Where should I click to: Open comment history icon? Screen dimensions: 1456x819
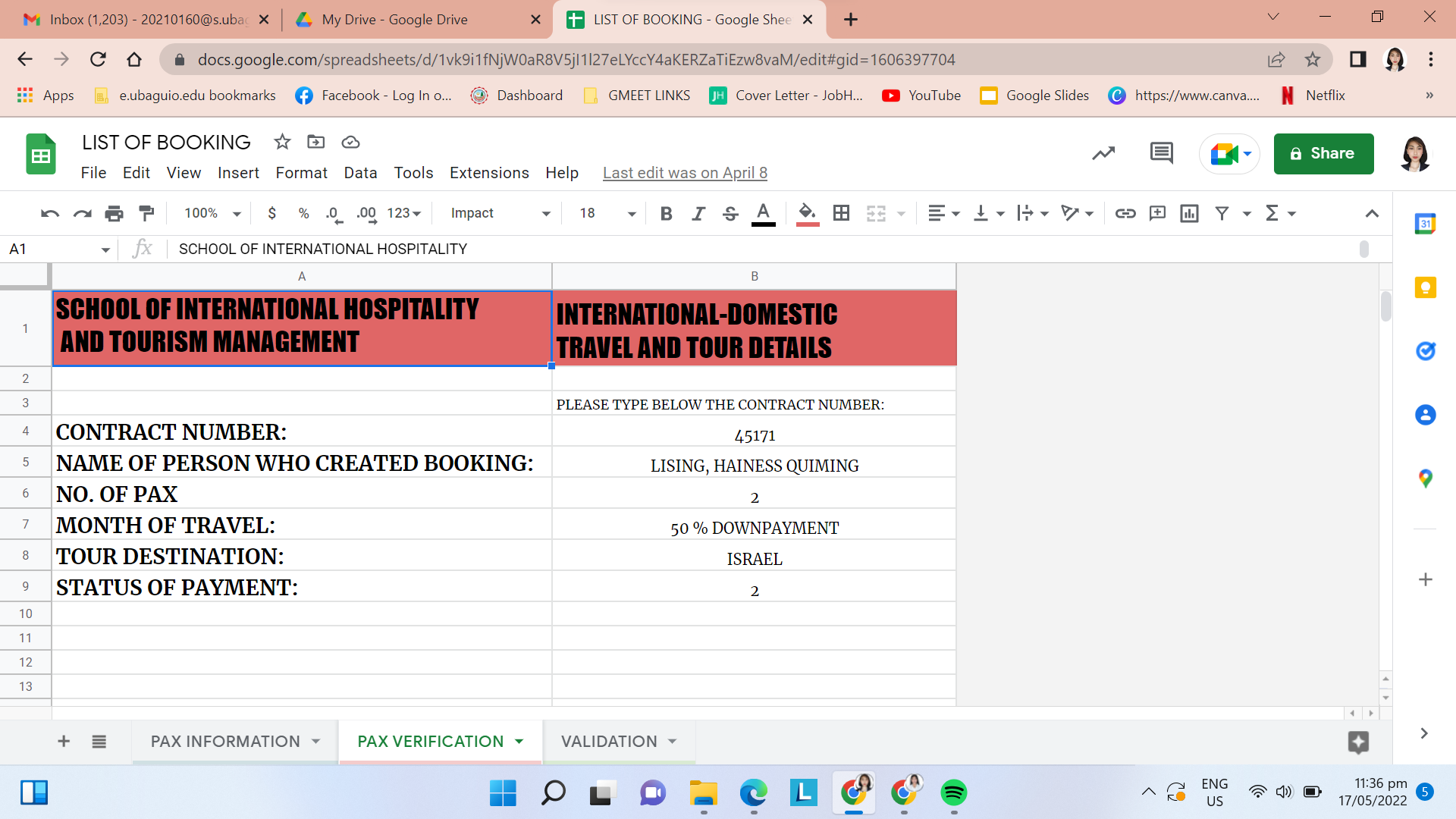(x=1161, y=153)
